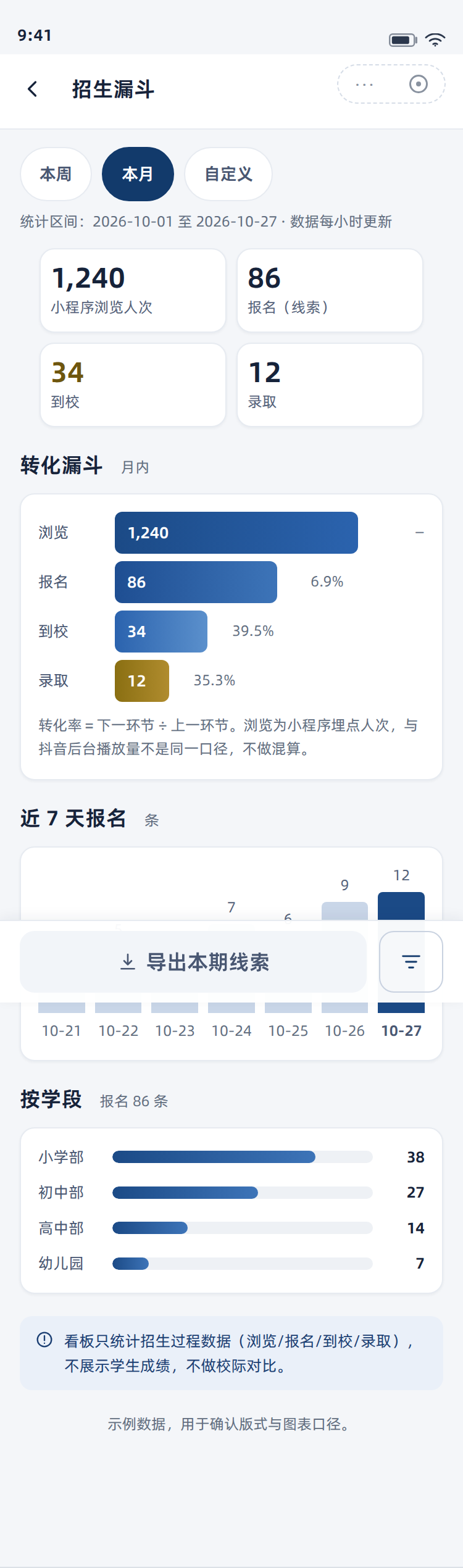Check the battery icon in status bar

point(403,40)
